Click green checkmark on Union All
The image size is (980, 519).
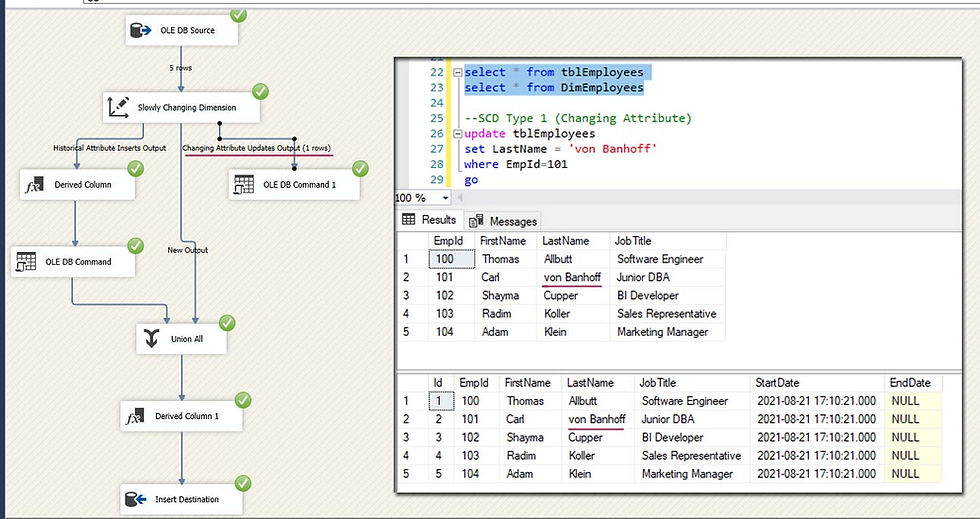point(227,323)
